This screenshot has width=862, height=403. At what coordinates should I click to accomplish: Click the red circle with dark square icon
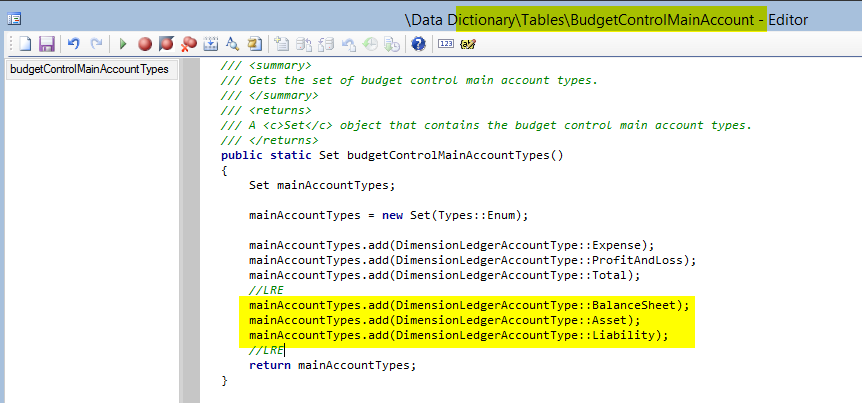165,44
